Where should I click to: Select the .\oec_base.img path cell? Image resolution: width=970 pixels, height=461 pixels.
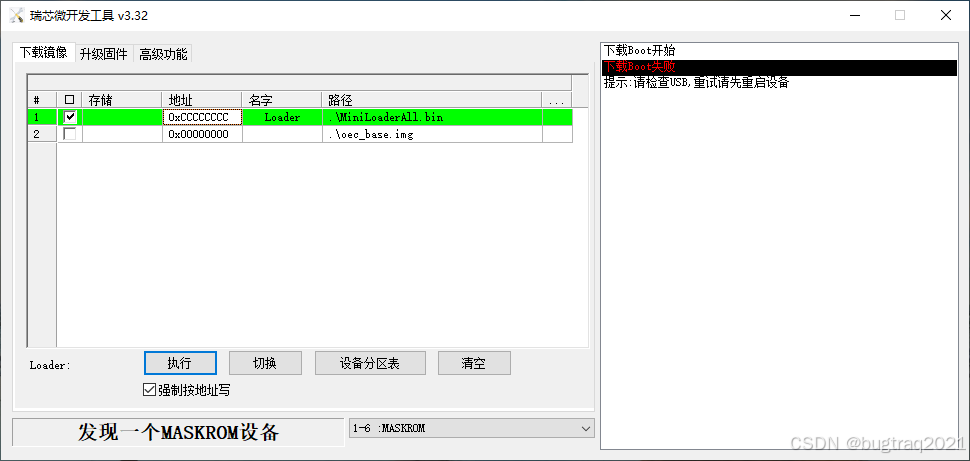432,134
